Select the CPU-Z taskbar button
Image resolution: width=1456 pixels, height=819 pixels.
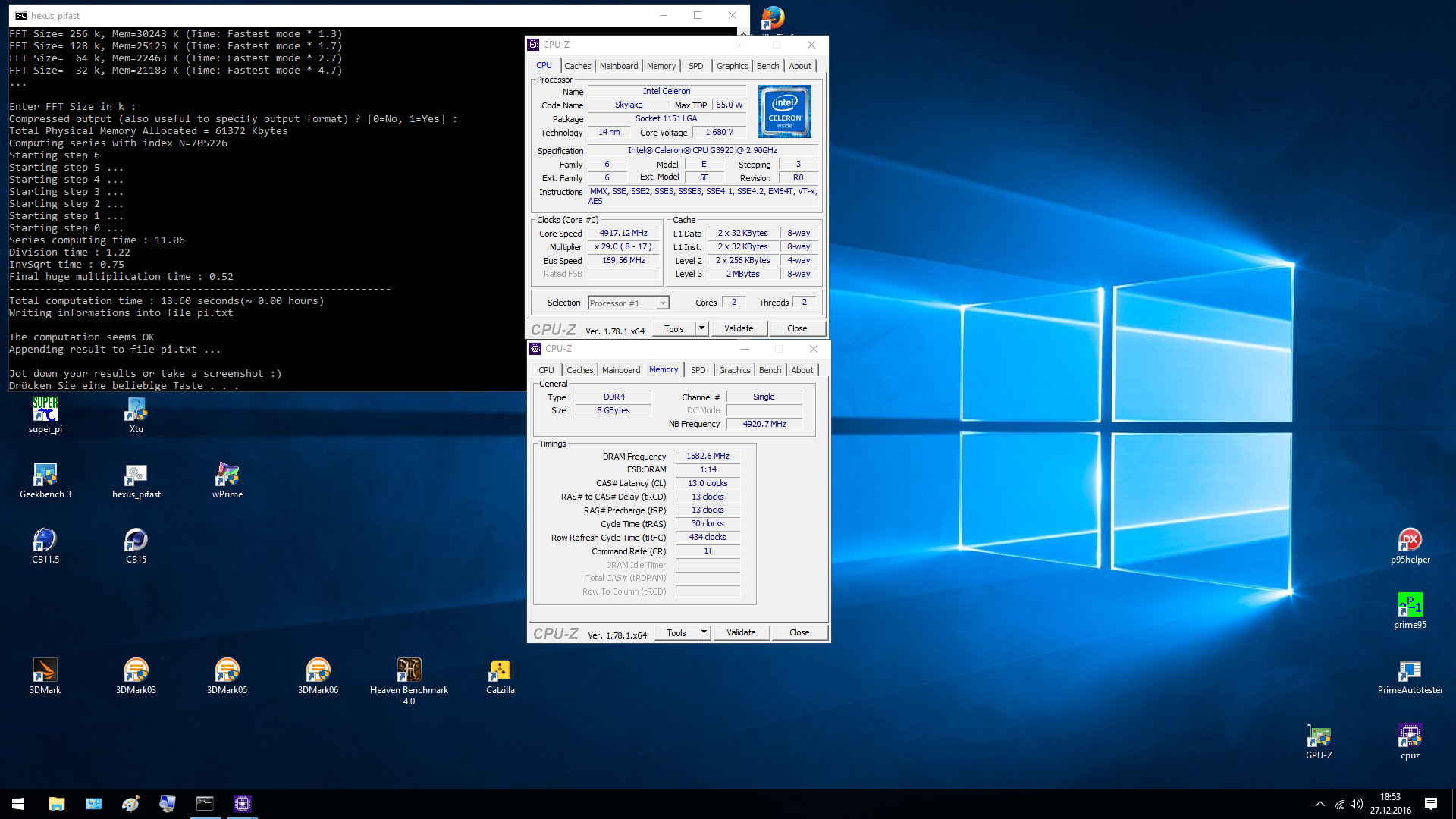tap(243, 804)
